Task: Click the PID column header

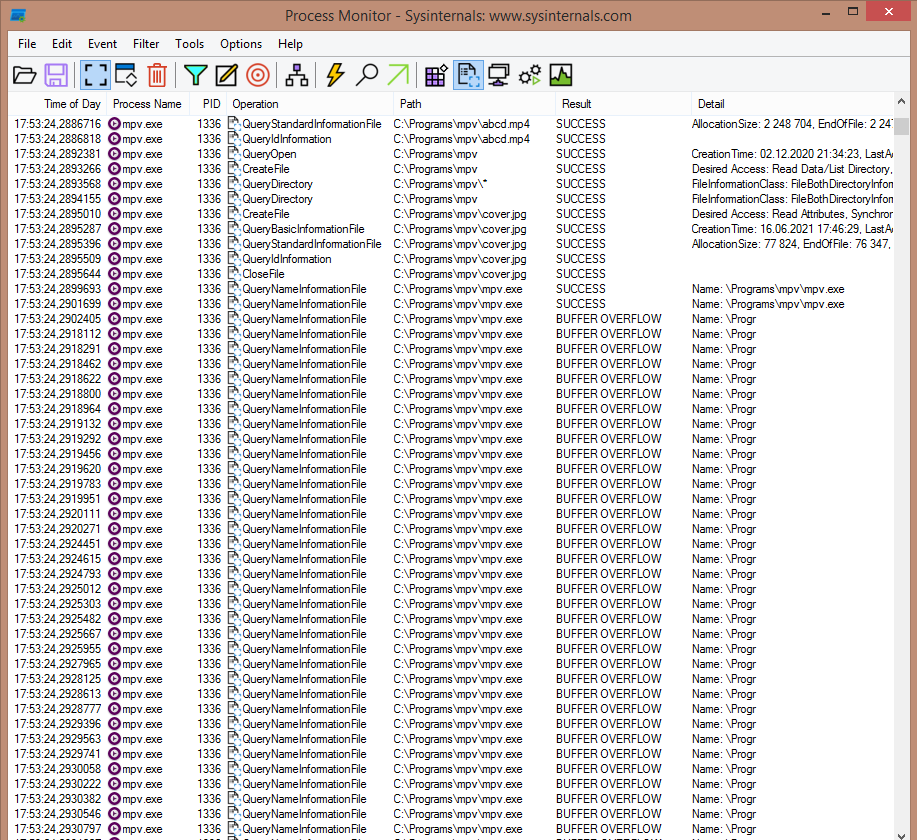Action: (208, 104)
